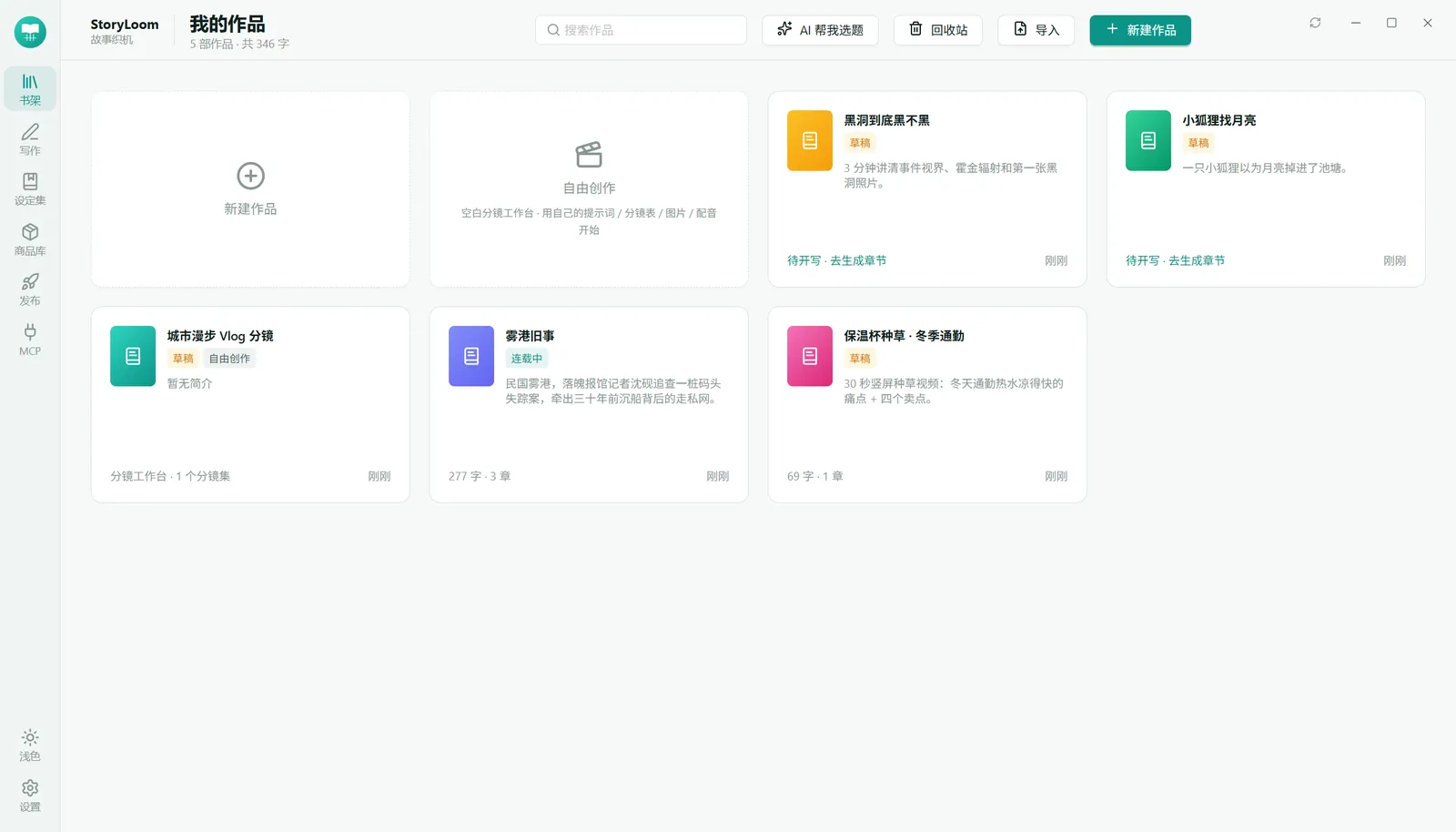Click the green 新建作品 button

(x=1140, y=30)
